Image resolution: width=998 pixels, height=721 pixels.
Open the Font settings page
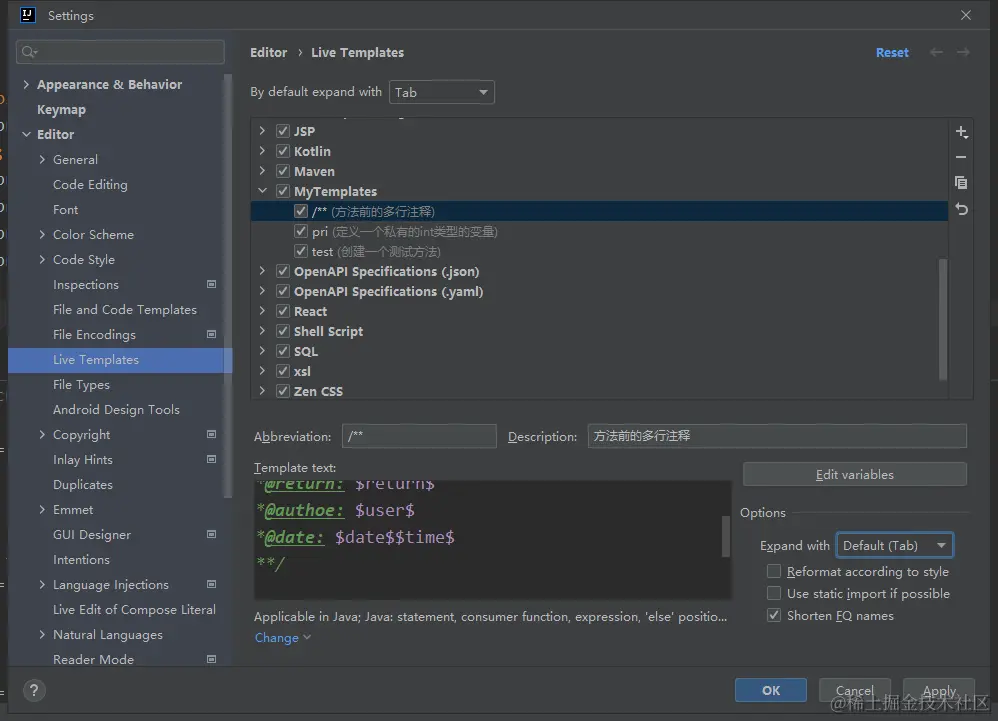66,209
